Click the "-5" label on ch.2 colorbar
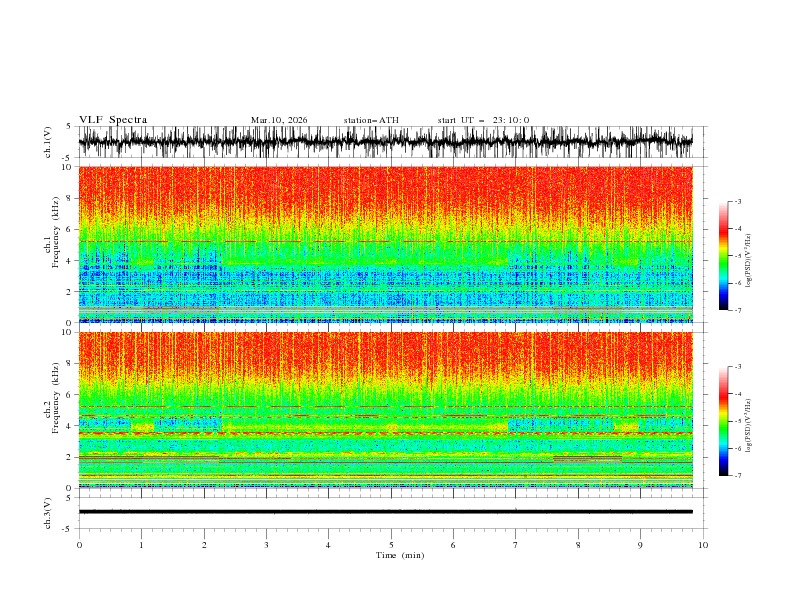 coord(737,421)
